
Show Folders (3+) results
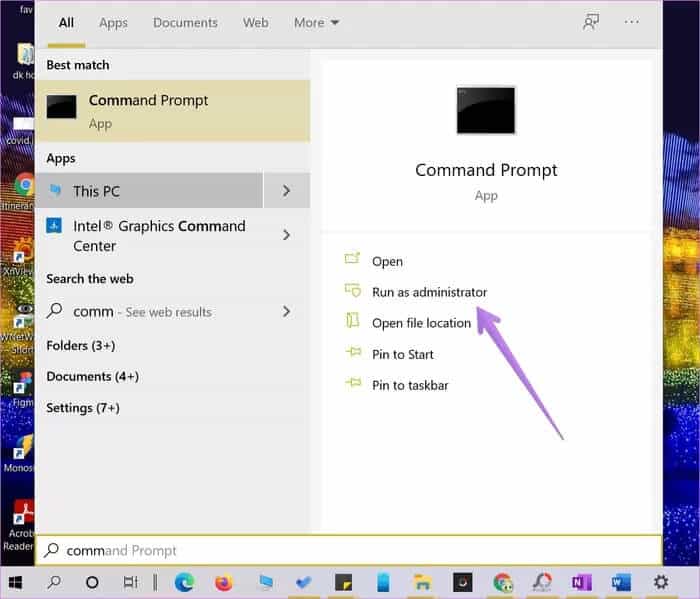click(x=81, y=345)
